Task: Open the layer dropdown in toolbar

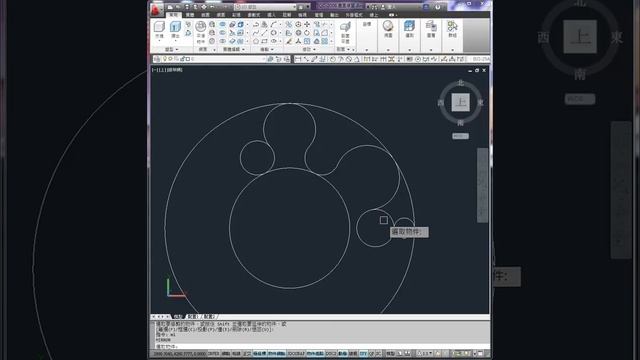Action: click(210, 59)
